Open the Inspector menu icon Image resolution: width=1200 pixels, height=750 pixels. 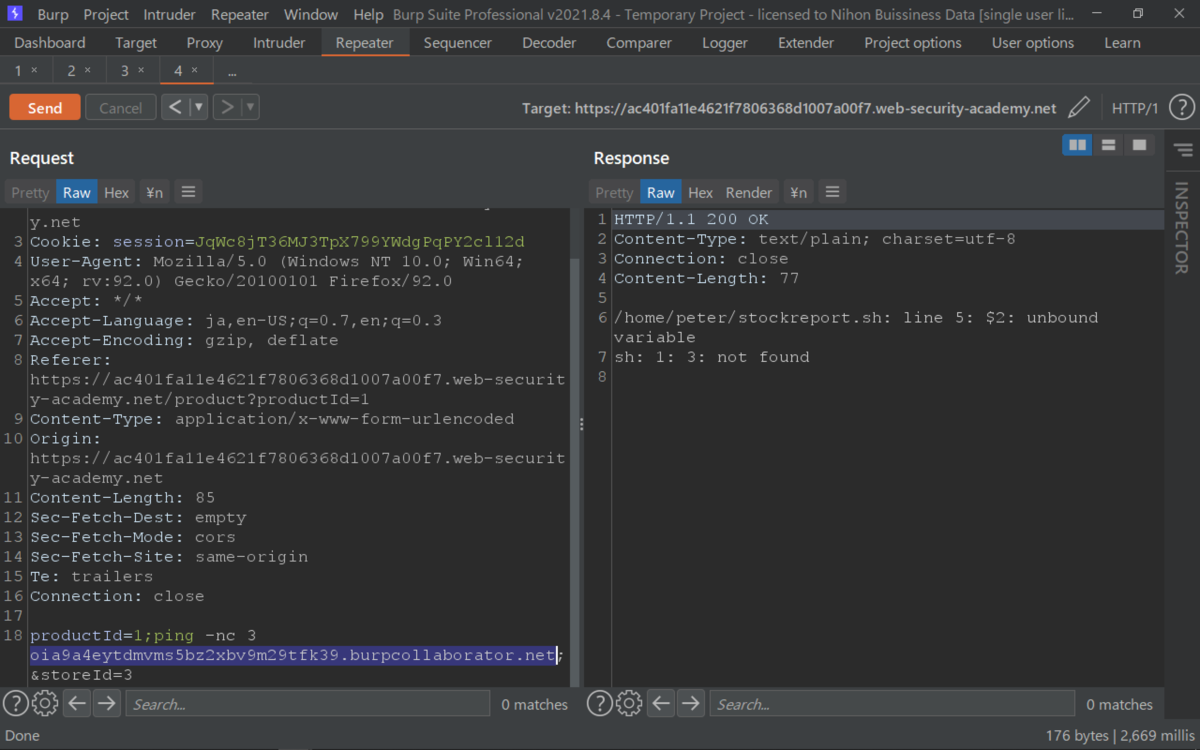(1183, 150)
